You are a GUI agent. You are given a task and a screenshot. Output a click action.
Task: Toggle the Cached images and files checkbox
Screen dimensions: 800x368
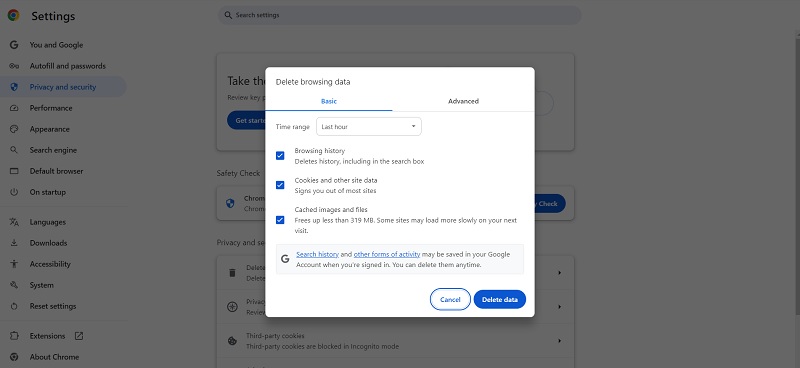pyautogui.click(x=280, y=220)
